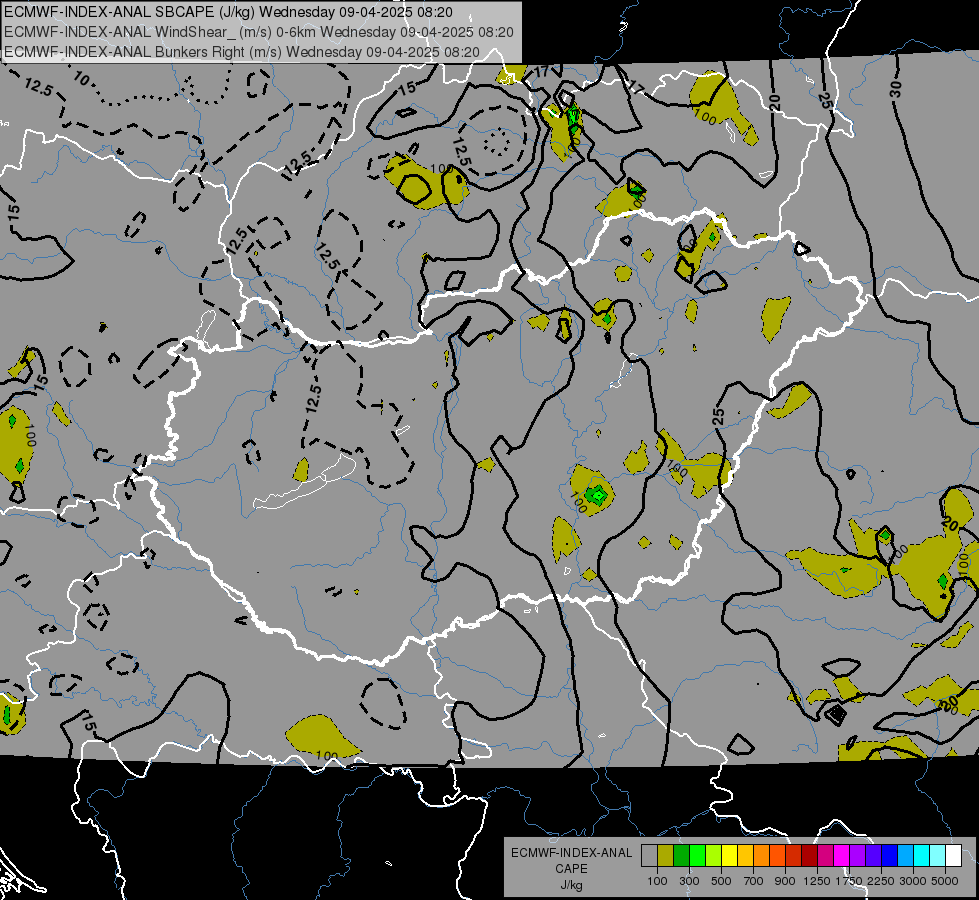Choose the indigo swatch left of 2250
The height and width of the screenshot is (900, 979).
pos(873,855)
